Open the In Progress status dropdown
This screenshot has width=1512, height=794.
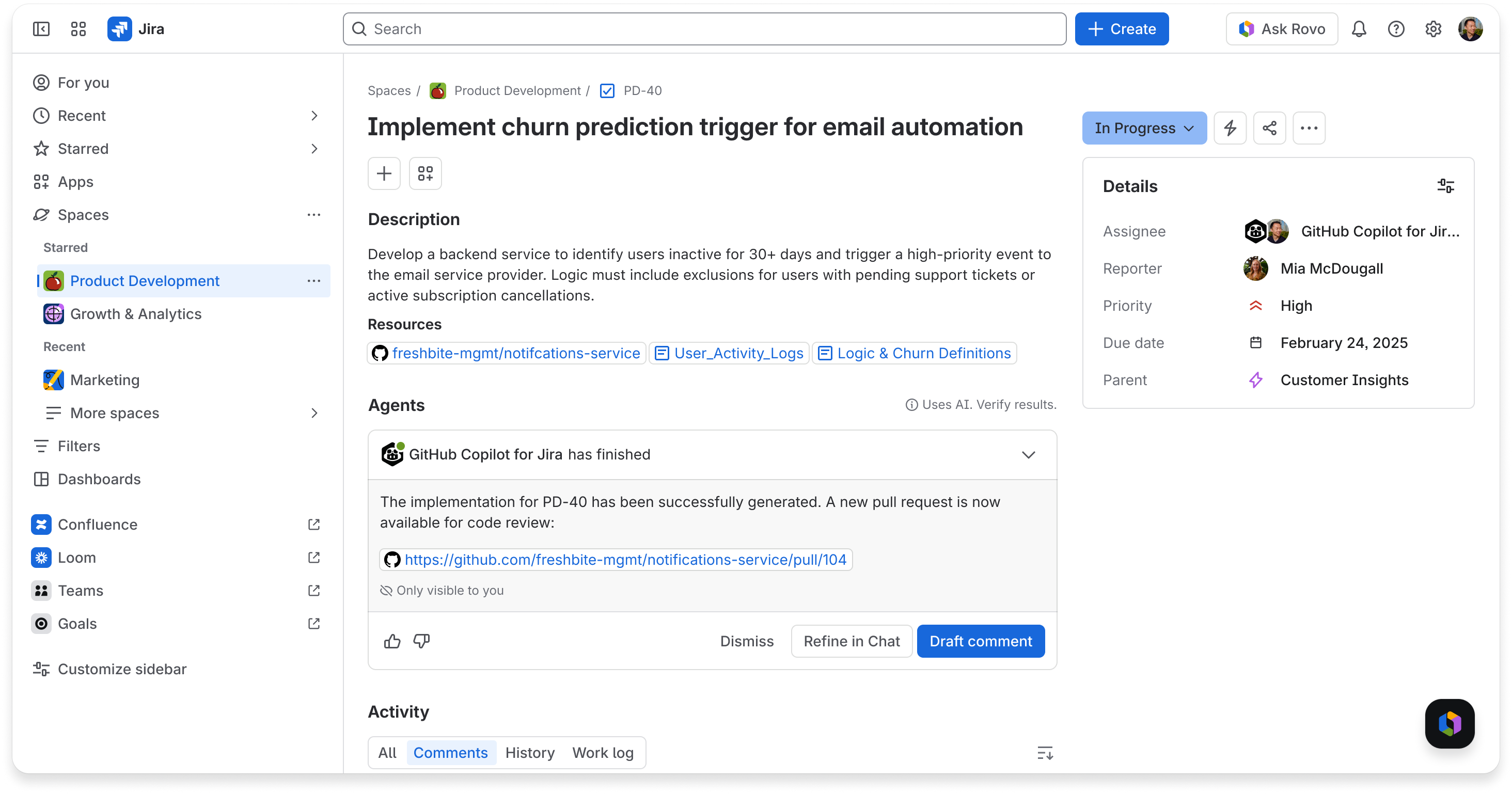click(x=1144, y=128)
